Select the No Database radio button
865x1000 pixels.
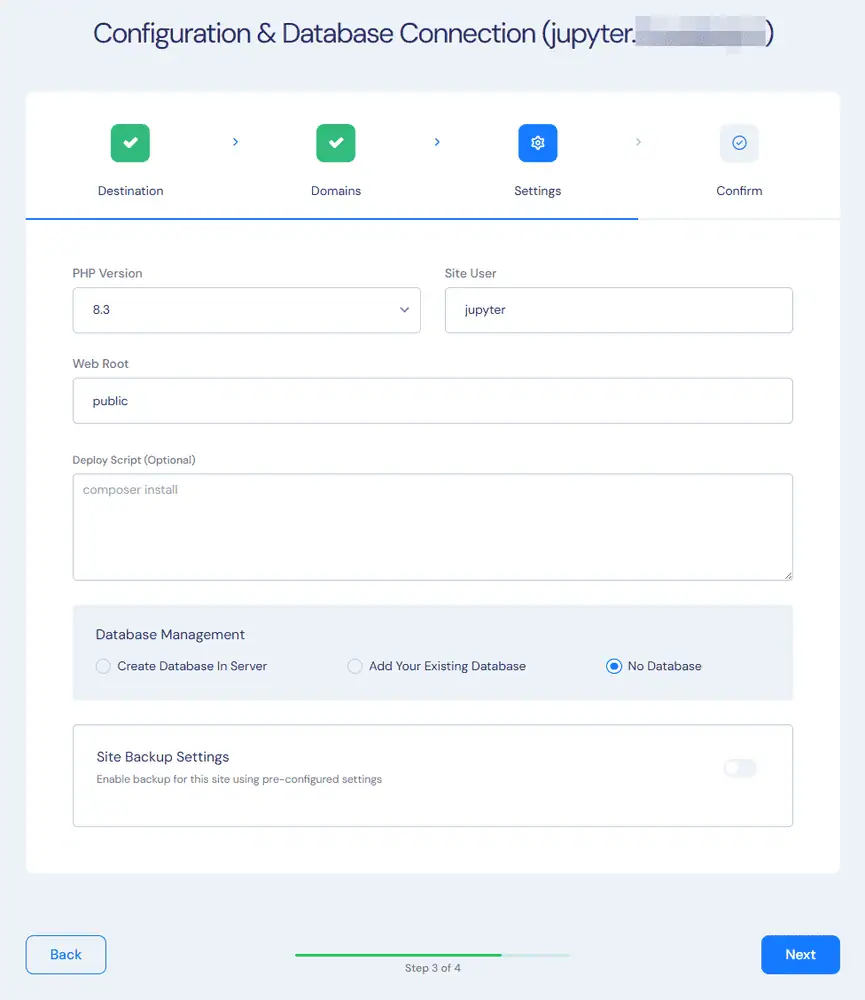pos(614,666)
